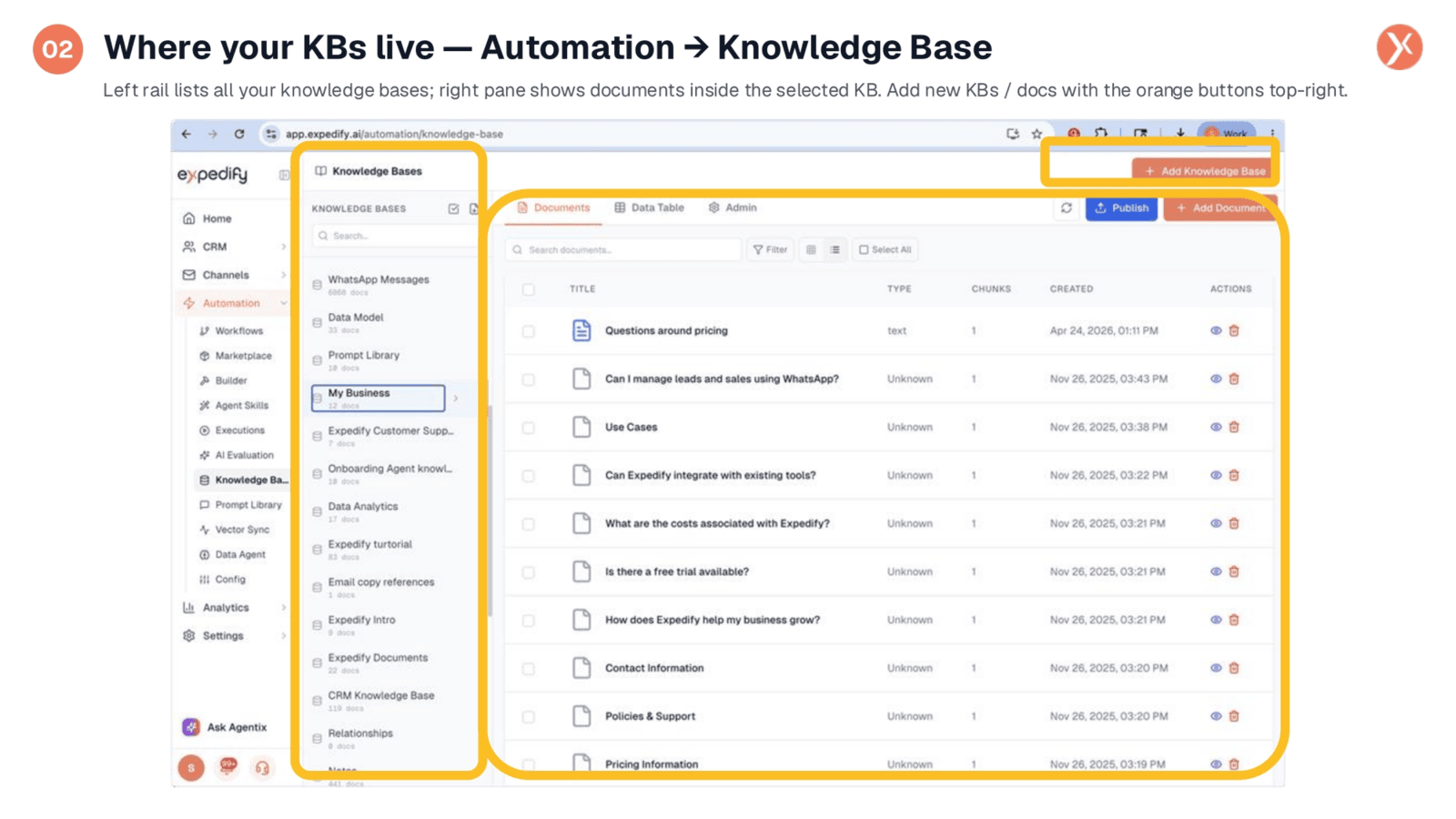Collapse the sidebar with panel icon
Screen dimensions: 1456x819
coord(284,175)
